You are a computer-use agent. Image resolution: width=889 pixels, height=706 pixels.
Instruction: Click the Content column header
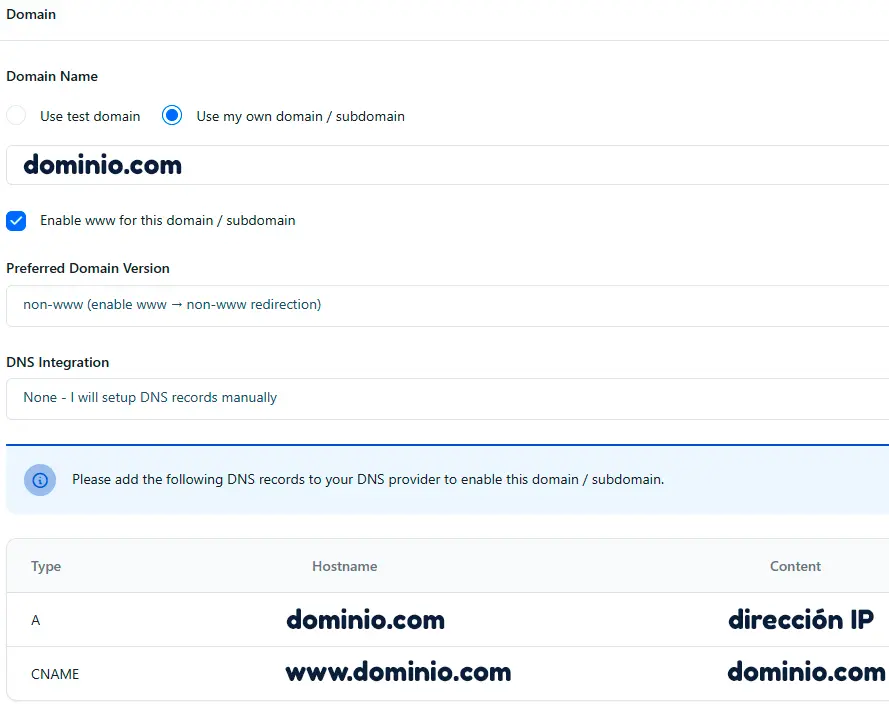795,566
